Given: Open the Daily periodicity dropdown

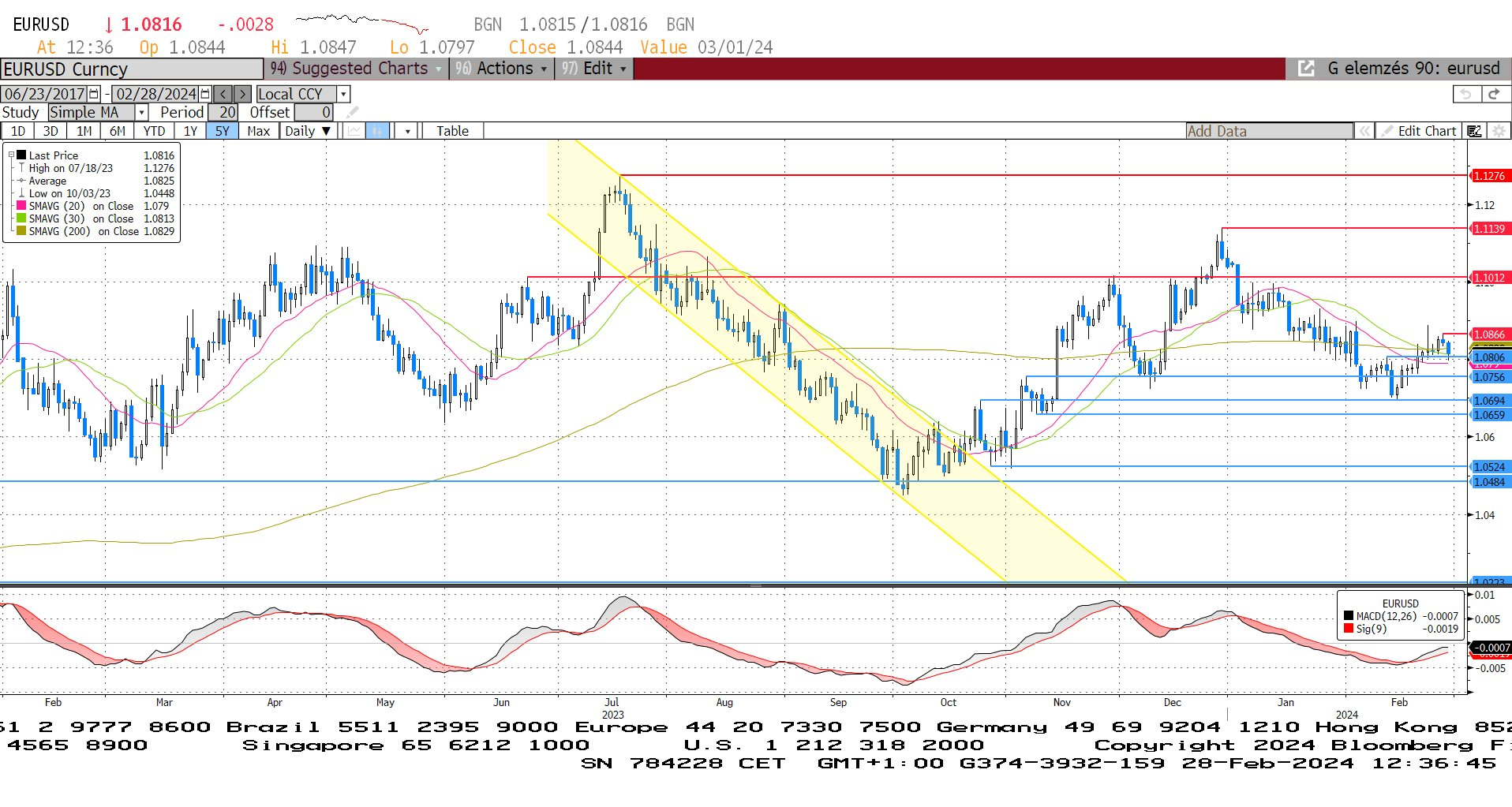Looking at the screenshot, I should [x=308, y=131].
